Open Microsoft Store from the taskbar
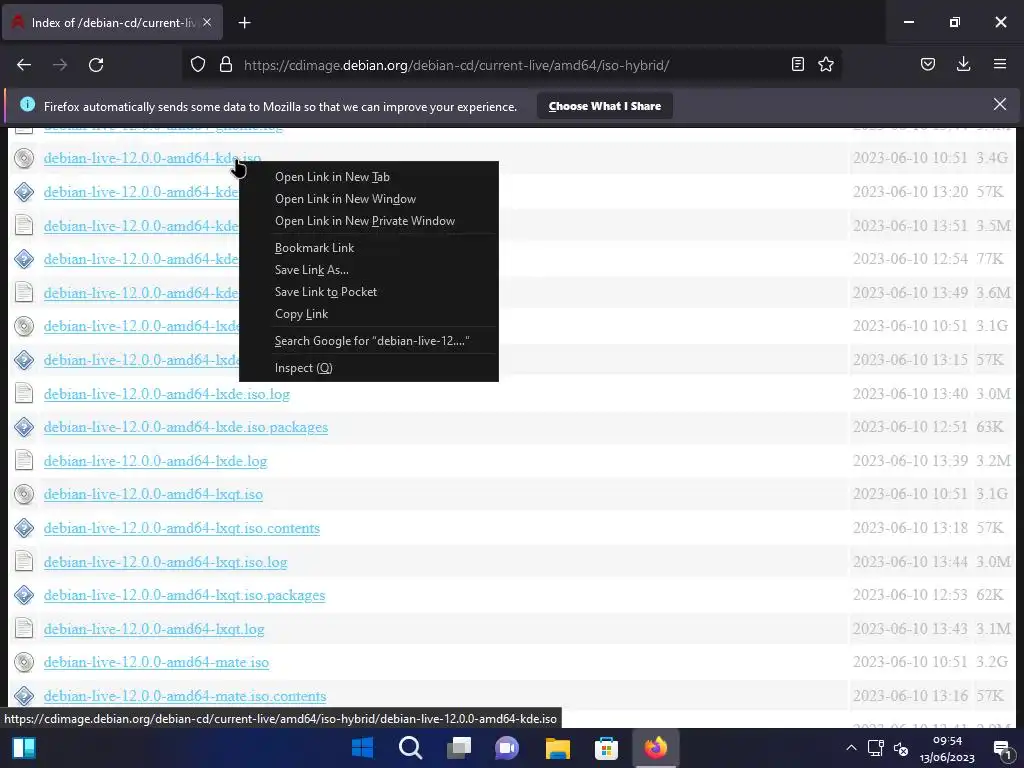 click(606, 748)
